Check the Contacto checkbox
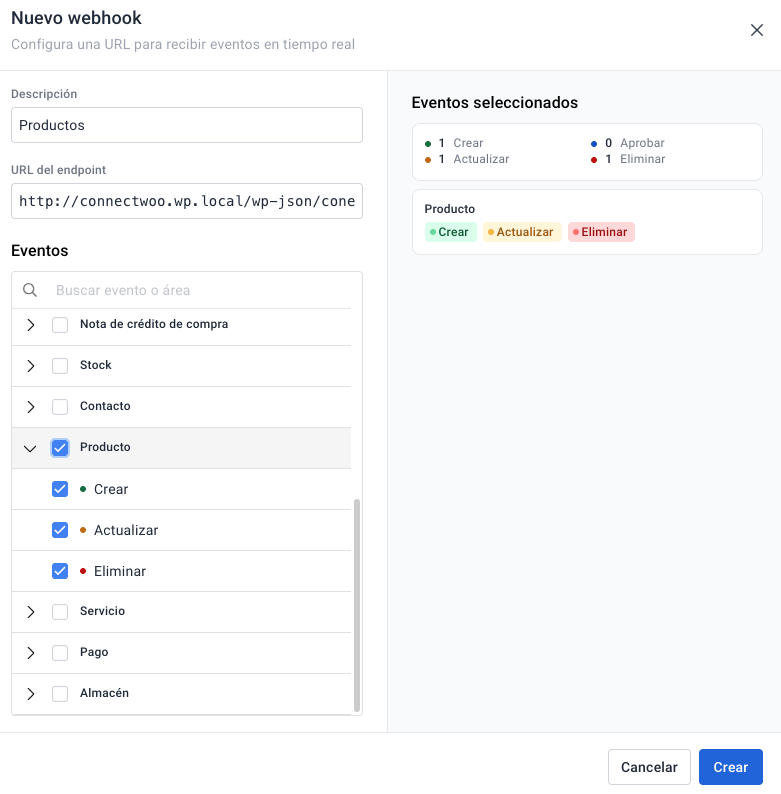The image size is (781, 794). [x=60, y=407]
